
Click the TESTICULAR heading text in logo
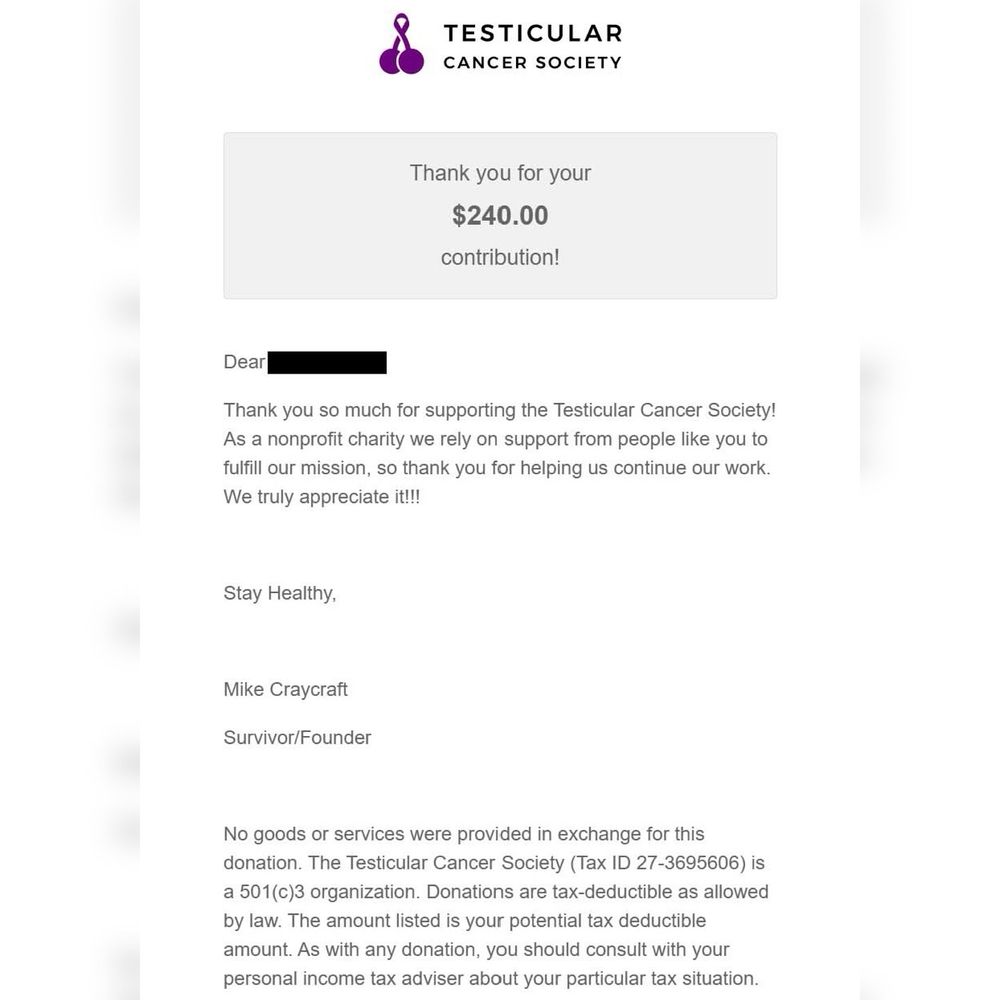[533, 33]
